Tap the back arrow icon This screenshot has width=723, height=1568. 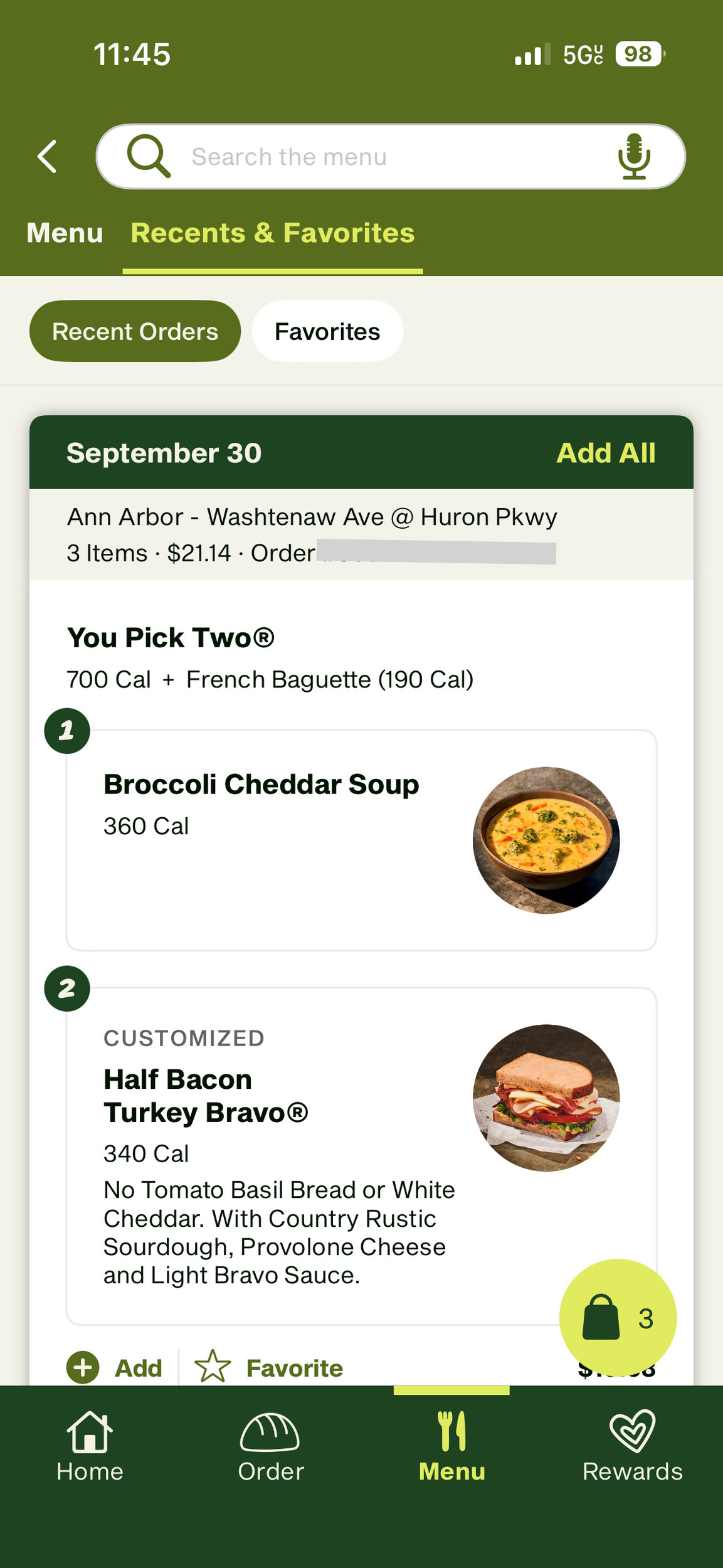(x=48, y=156)
